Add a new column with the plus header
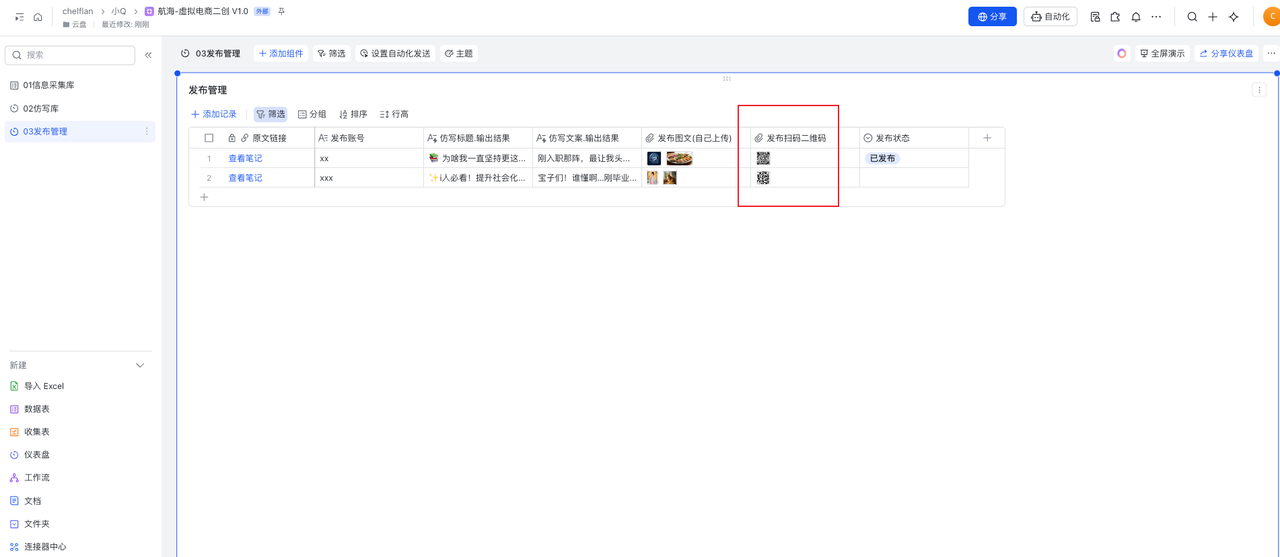 click(987, 138)
